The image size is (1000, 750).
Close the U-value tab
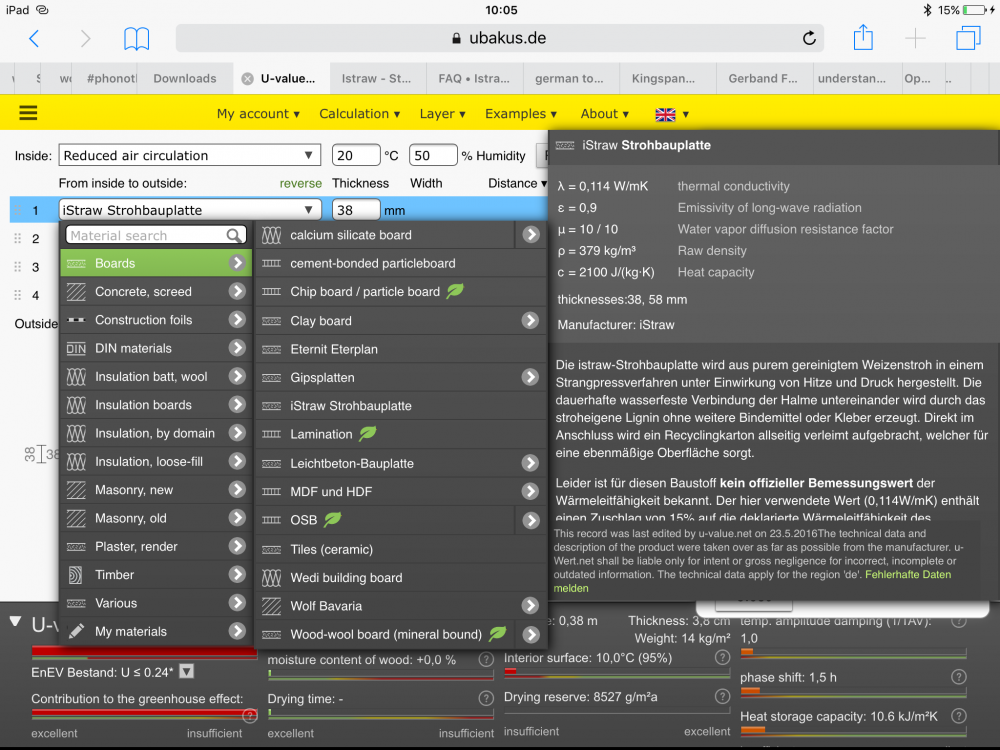tap(247, 78)
